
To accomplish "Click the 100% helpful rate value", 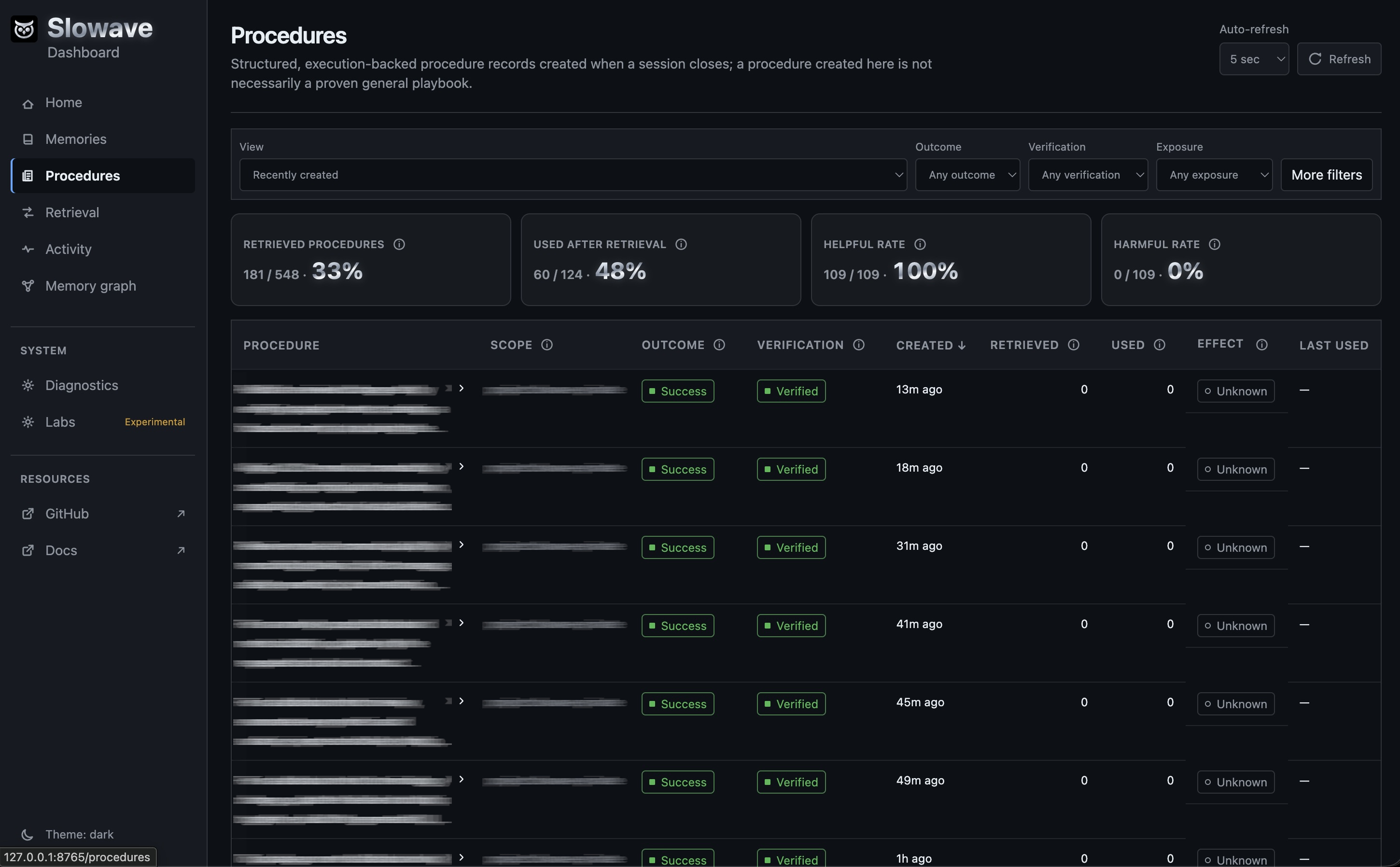I will click(925, 271).
